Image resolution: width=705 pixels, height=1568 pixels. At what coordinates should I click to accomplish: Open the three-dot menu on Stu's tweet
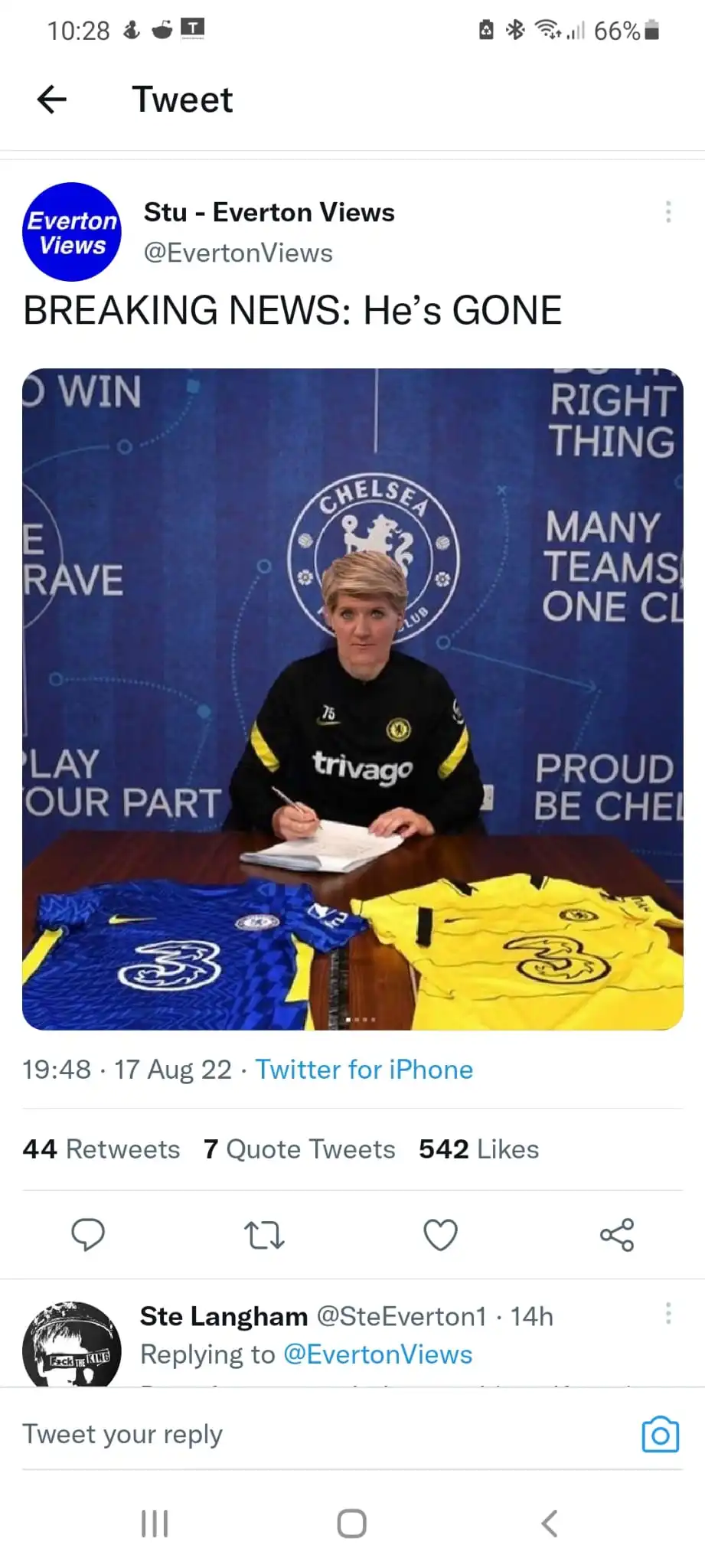pyautogui.click(x=668, y=211)
